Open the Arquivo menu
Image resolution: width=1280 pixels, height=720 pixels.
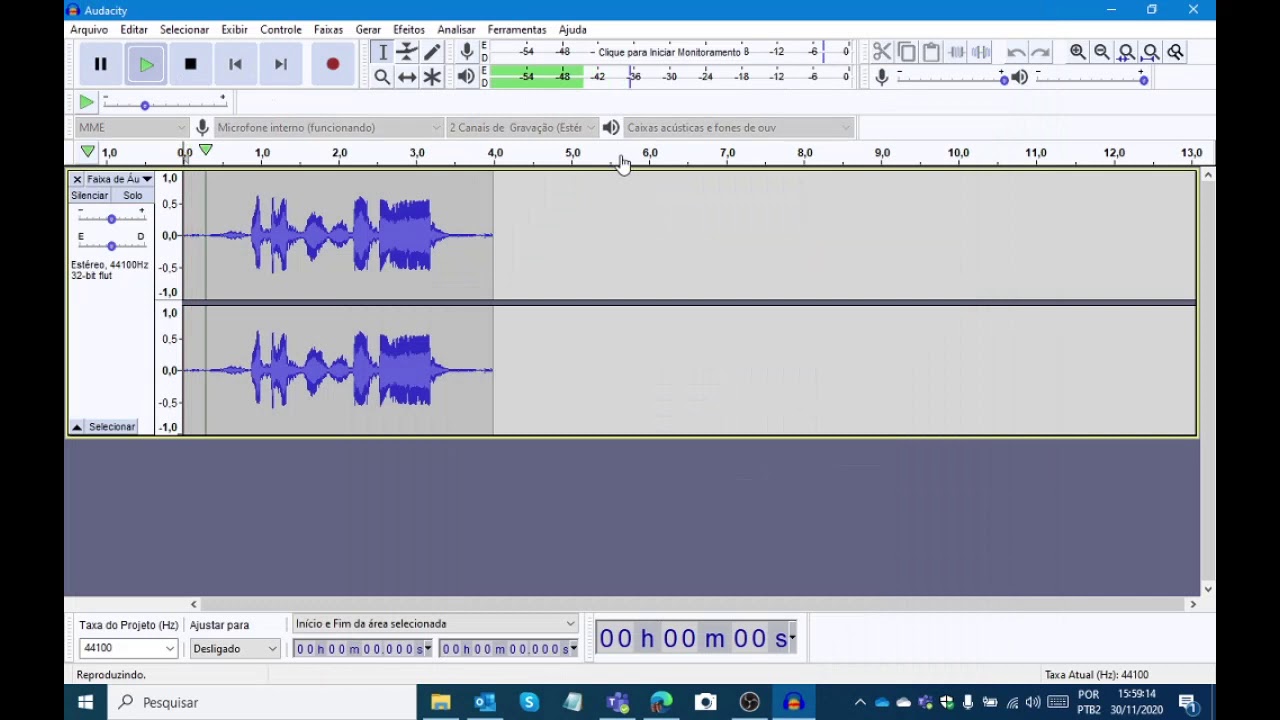(89, 30)
